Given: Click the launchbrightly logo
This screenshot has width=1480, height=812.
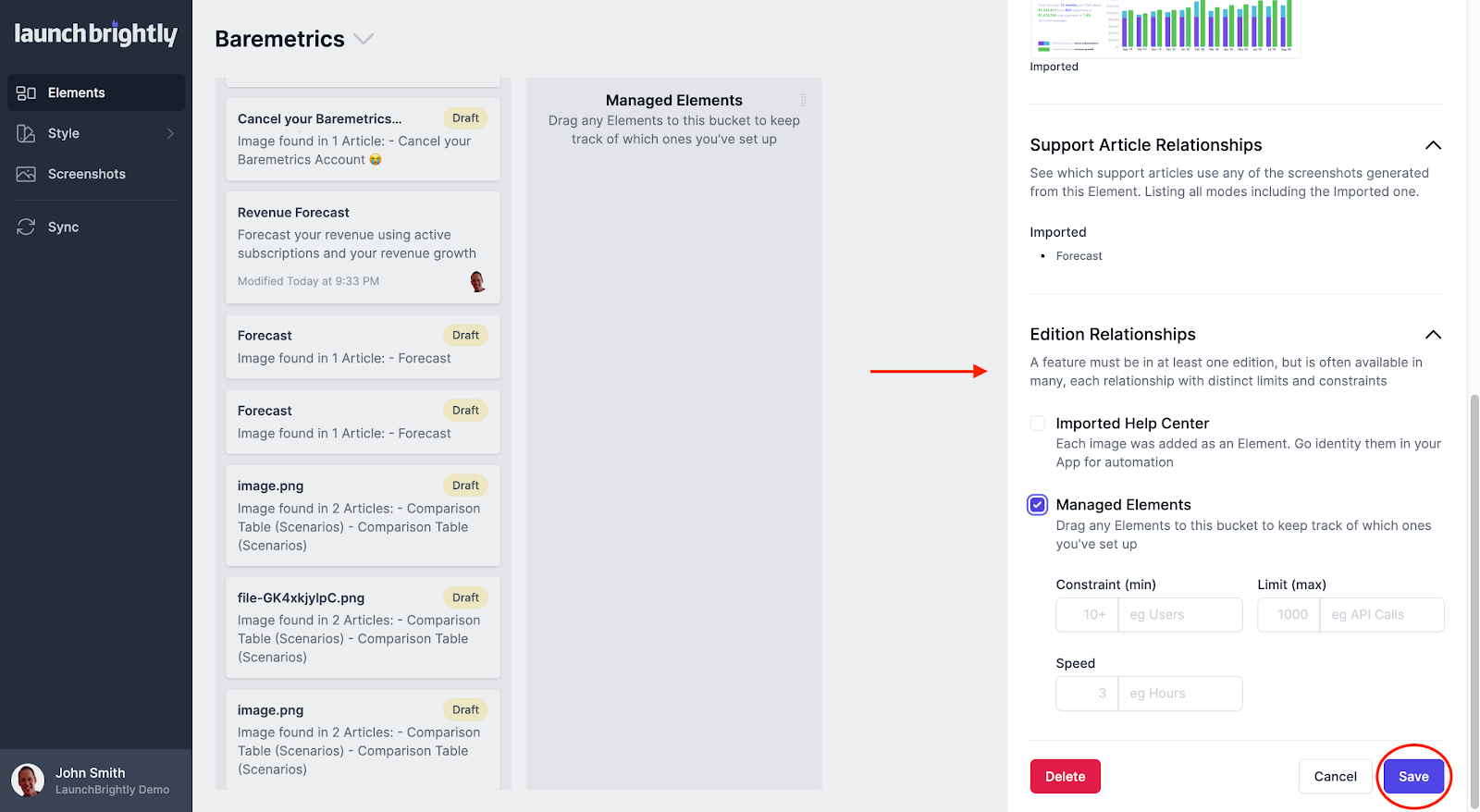Looking at the screenshot, I should 95,34.
